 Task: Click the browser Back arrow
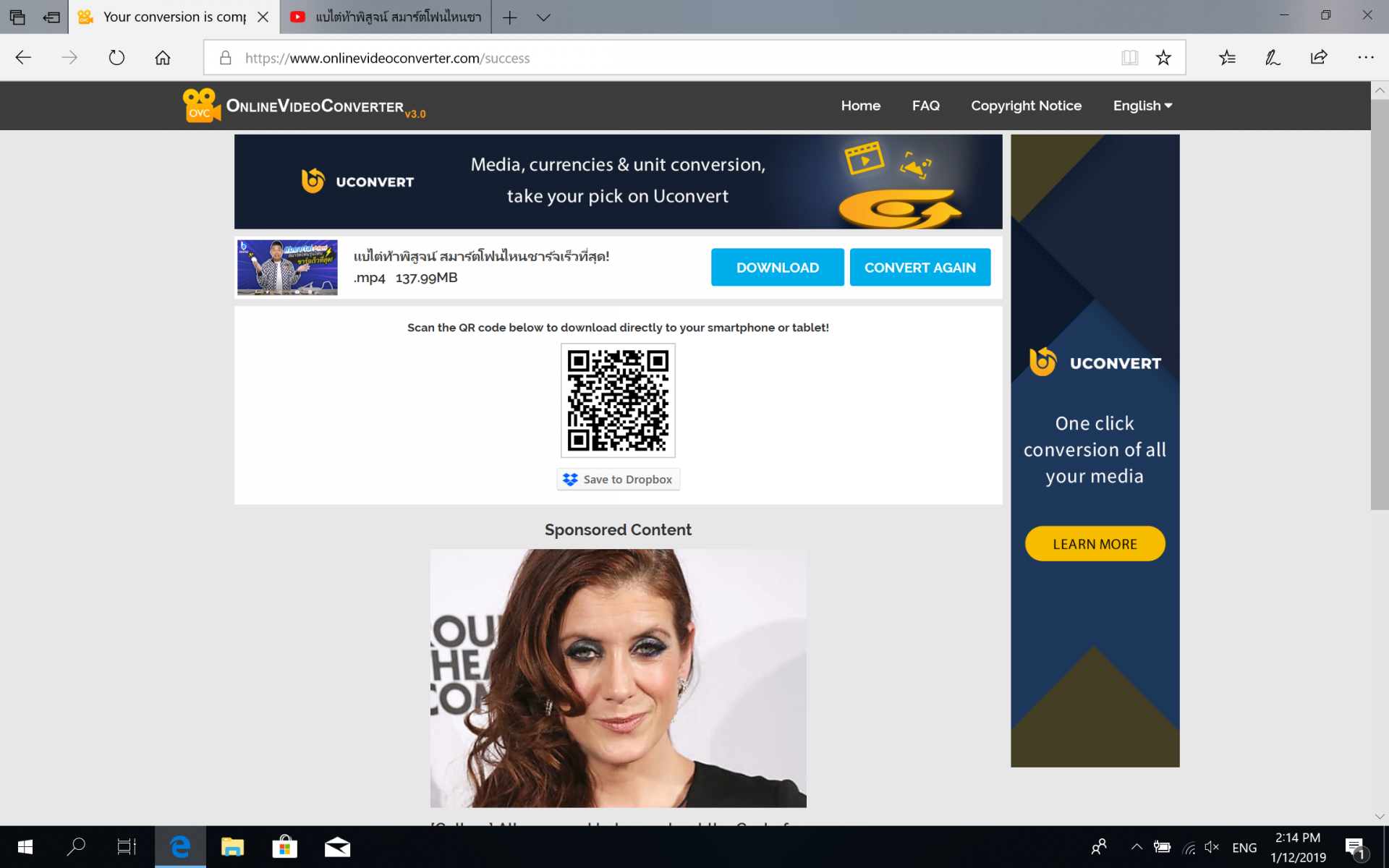[x=23, y=58]
